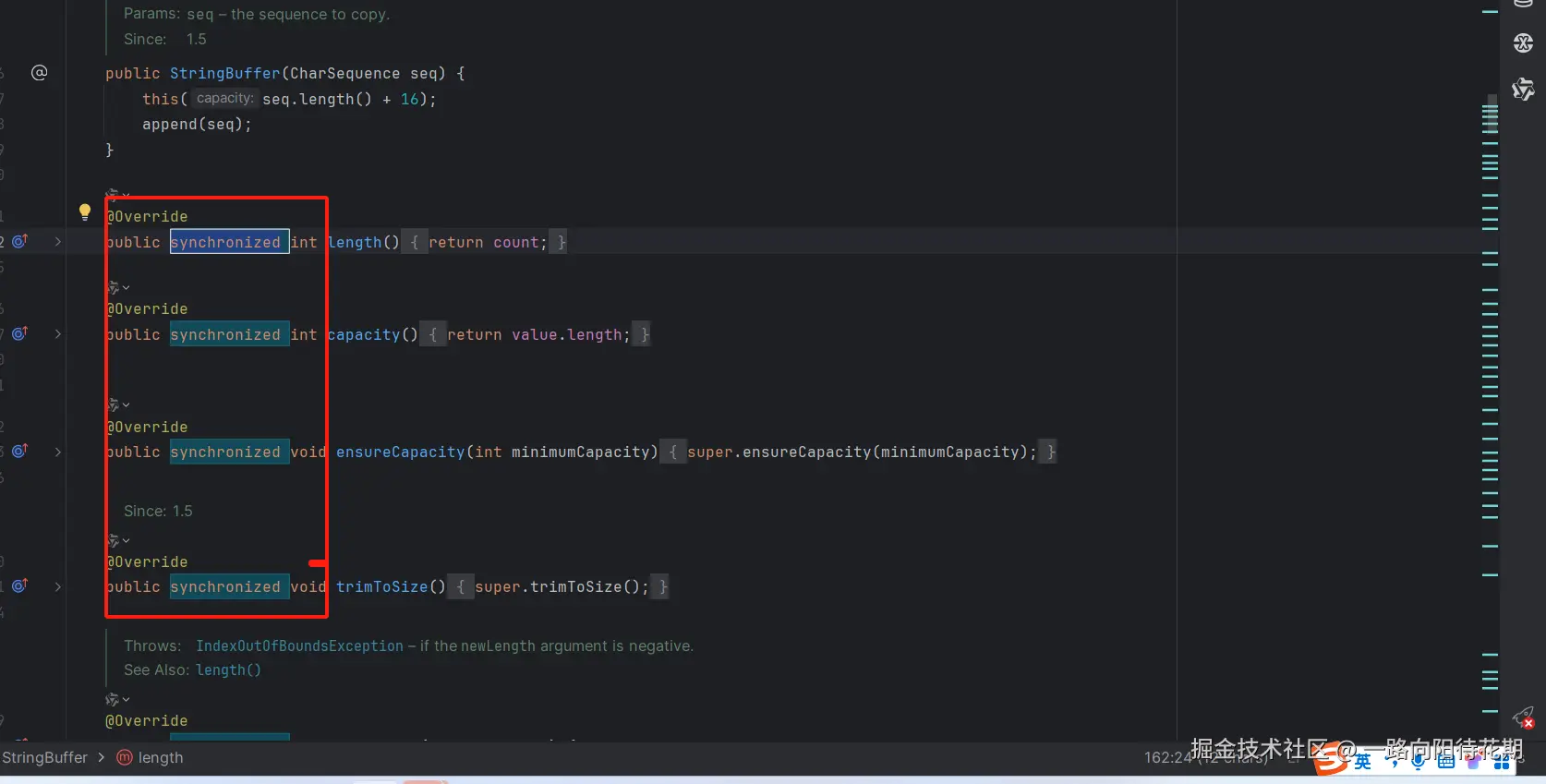Follow the See Also length() link
Viewport: 1546px width, 784px height.
point(228,669)
